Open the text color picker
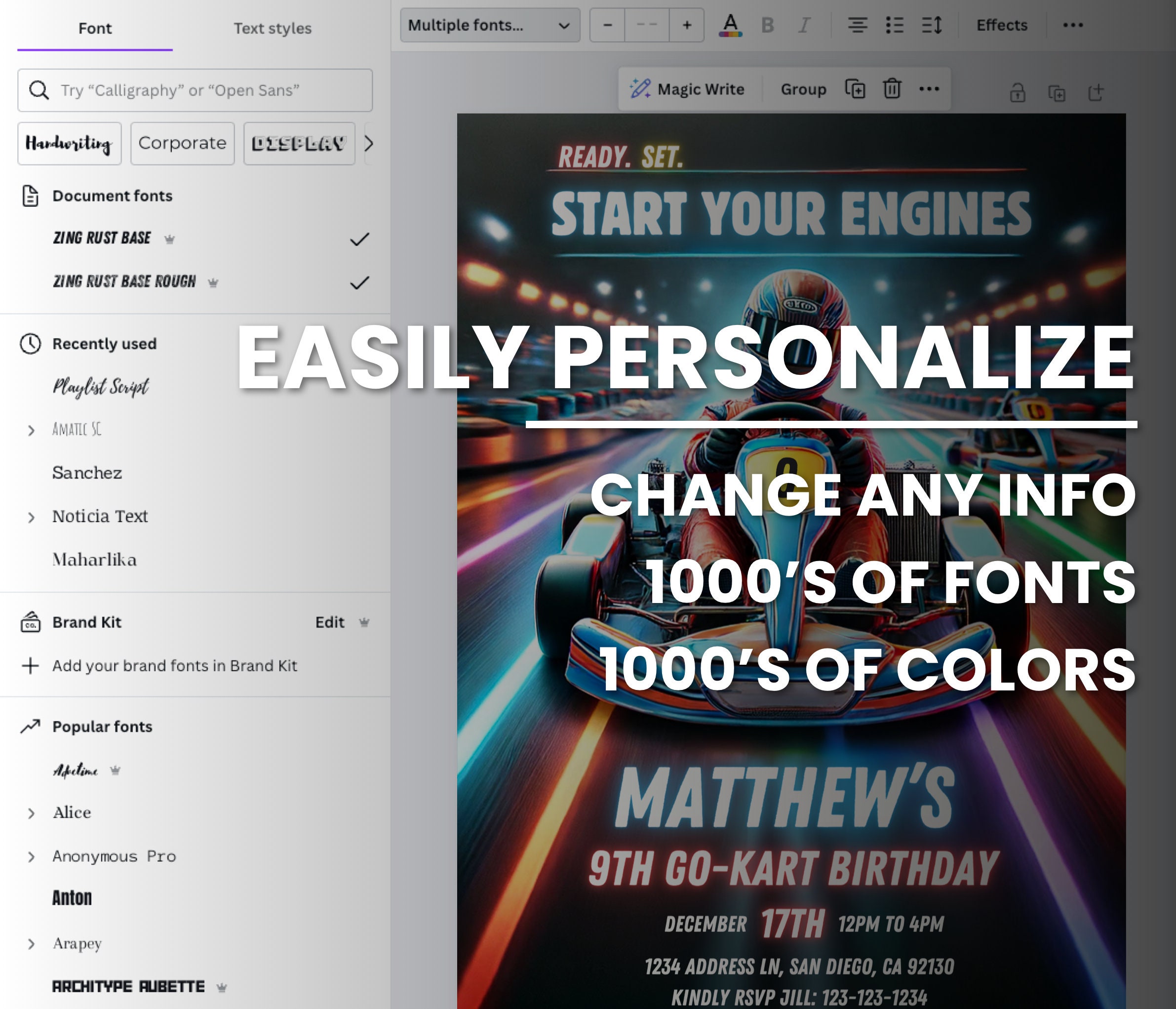1176x1009 pixels. (731, 25)
